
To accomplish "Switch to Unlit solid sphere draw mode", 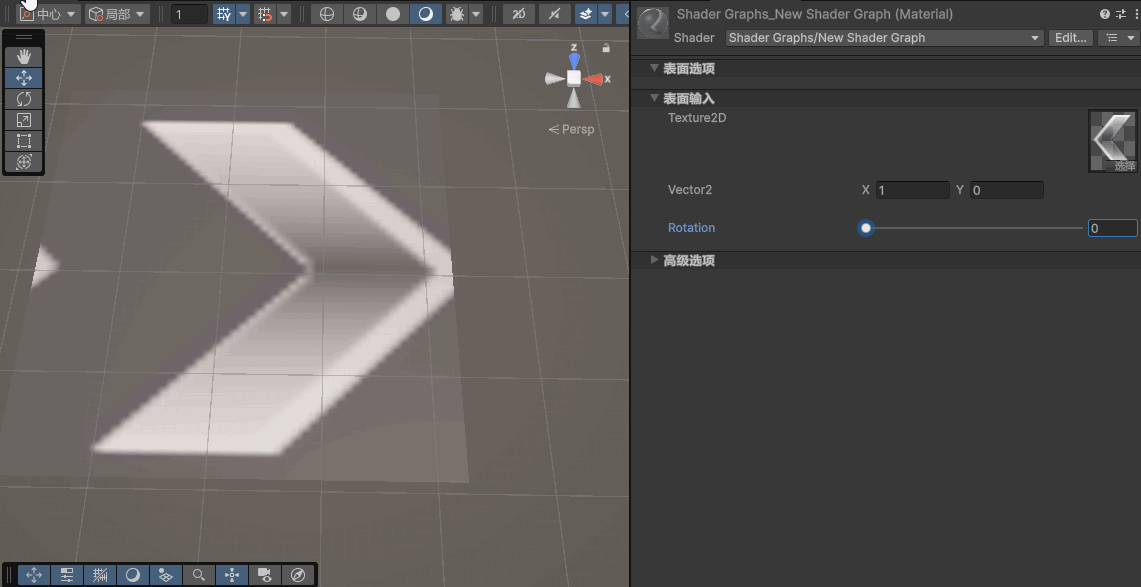I will coord(392,14).
